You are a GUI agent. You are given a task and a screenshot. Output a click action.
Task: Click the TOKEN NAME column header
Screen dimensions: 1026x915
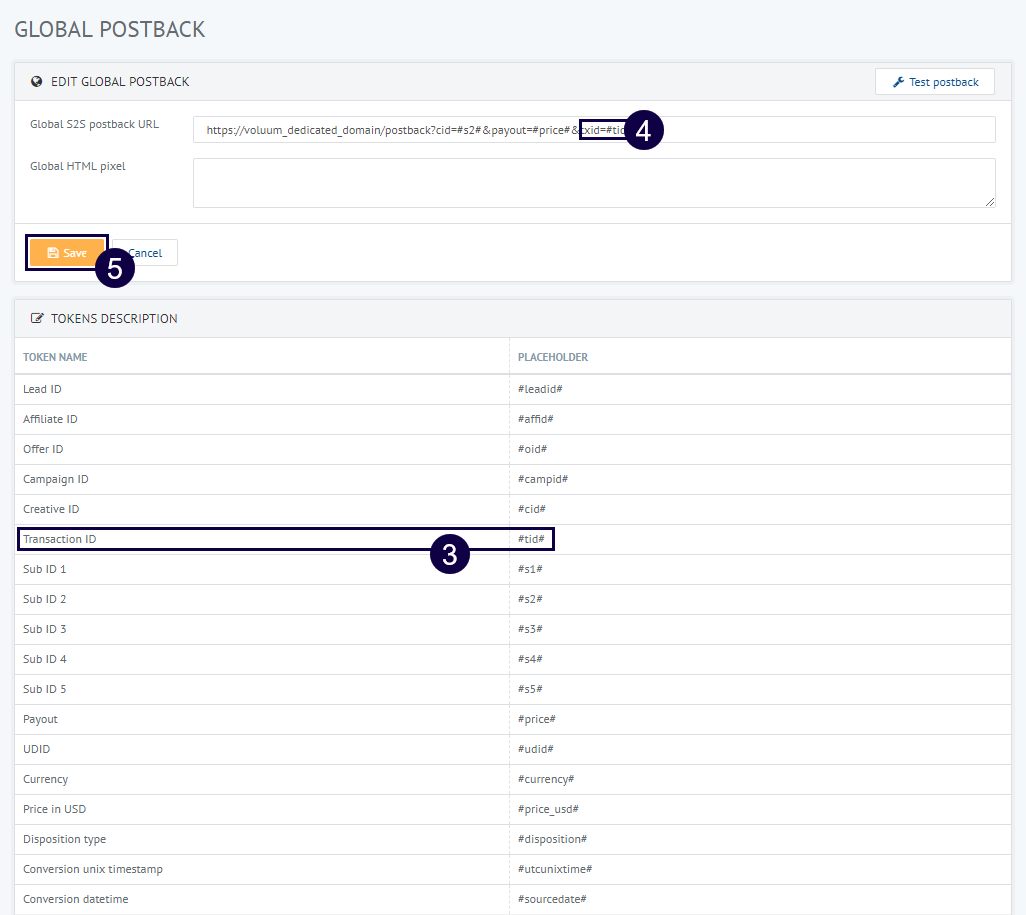click(55, 357)
